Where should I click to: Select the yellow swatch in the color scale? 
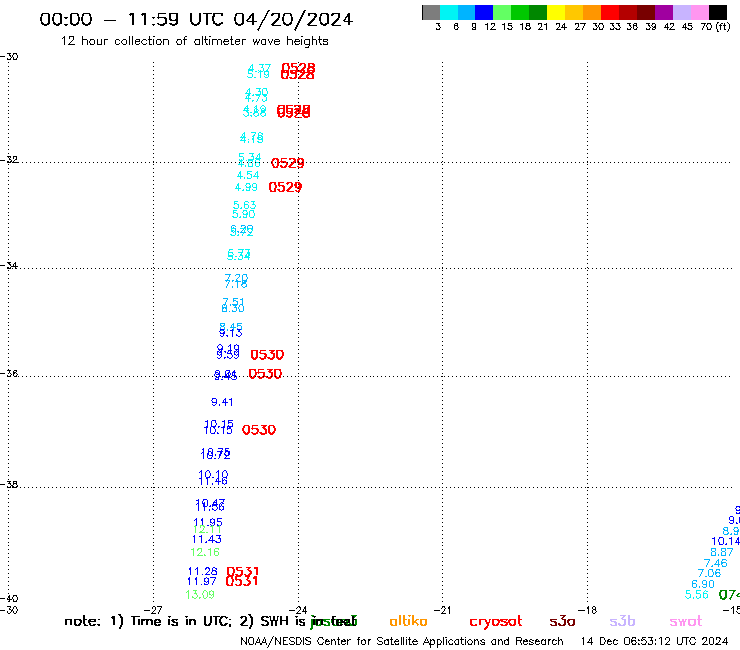[556, 12]
